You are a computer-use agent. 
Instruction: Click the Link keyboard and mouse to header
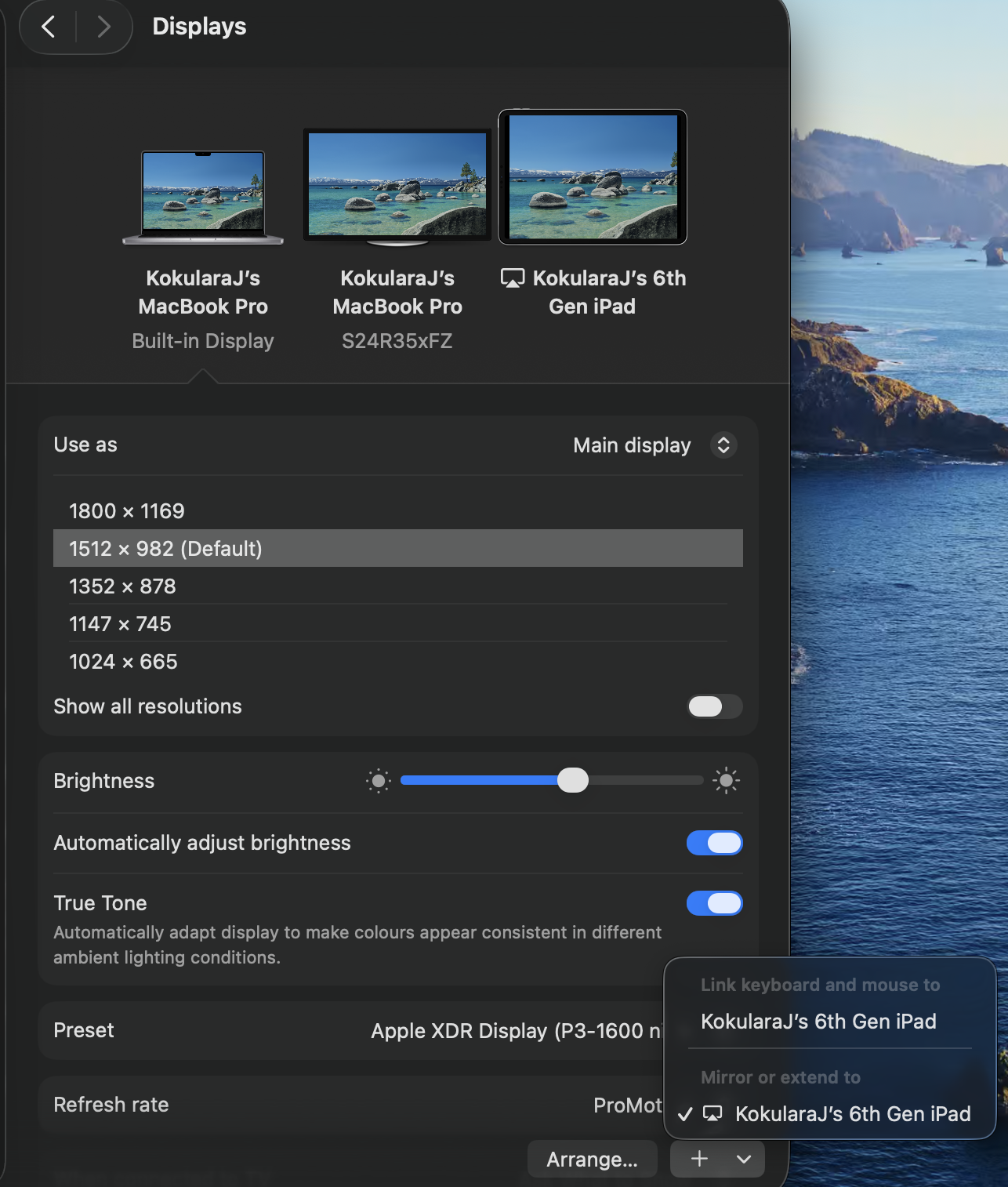820,985
